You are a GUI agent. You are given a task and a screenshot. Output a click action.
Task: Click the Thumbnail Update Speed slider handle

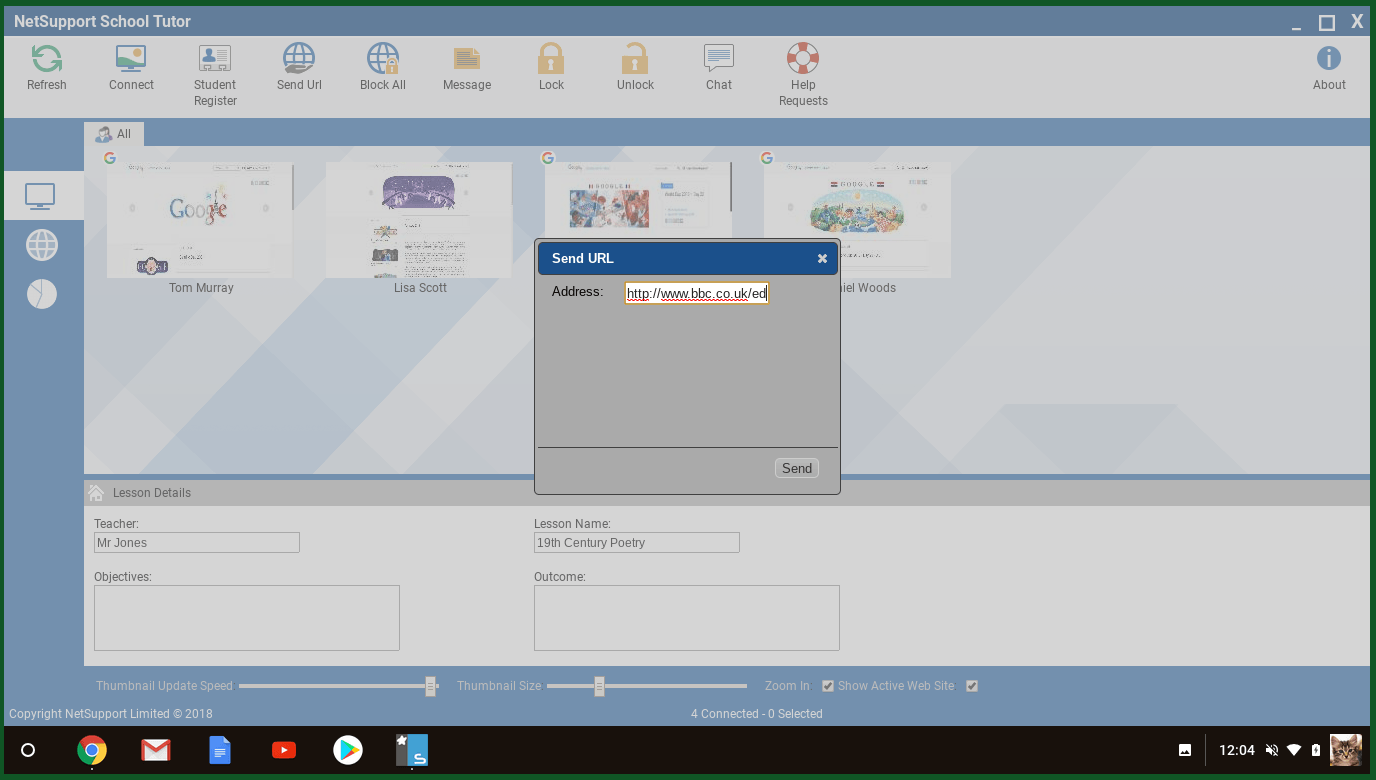(431, 686)
